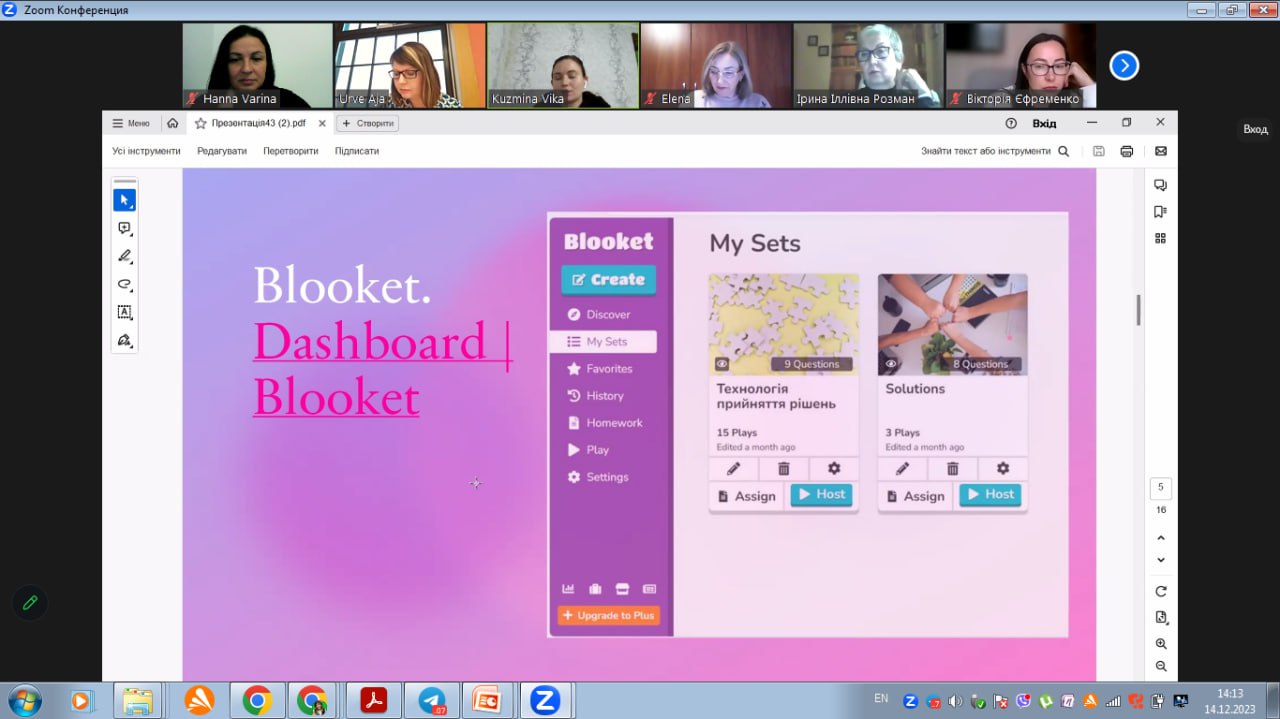Image resolution: width=1280 pixels, height=719 pixels.
Task: Select My Sets in the Blooket sidebar
Action: pyautogui.click(x=603, y=341)
